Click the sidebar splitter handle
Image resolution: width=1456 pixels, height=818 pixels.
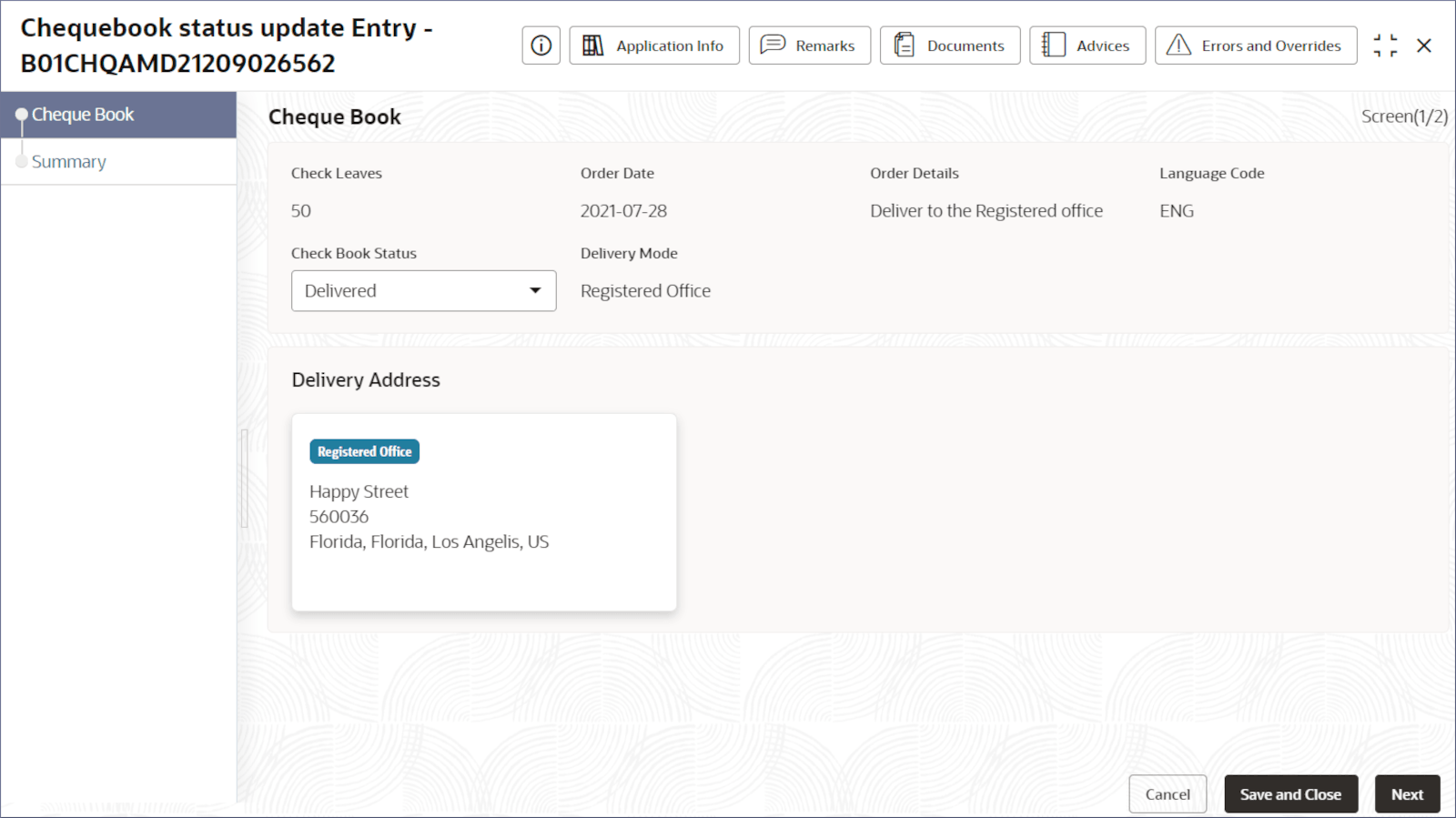[x=244, y=479]
